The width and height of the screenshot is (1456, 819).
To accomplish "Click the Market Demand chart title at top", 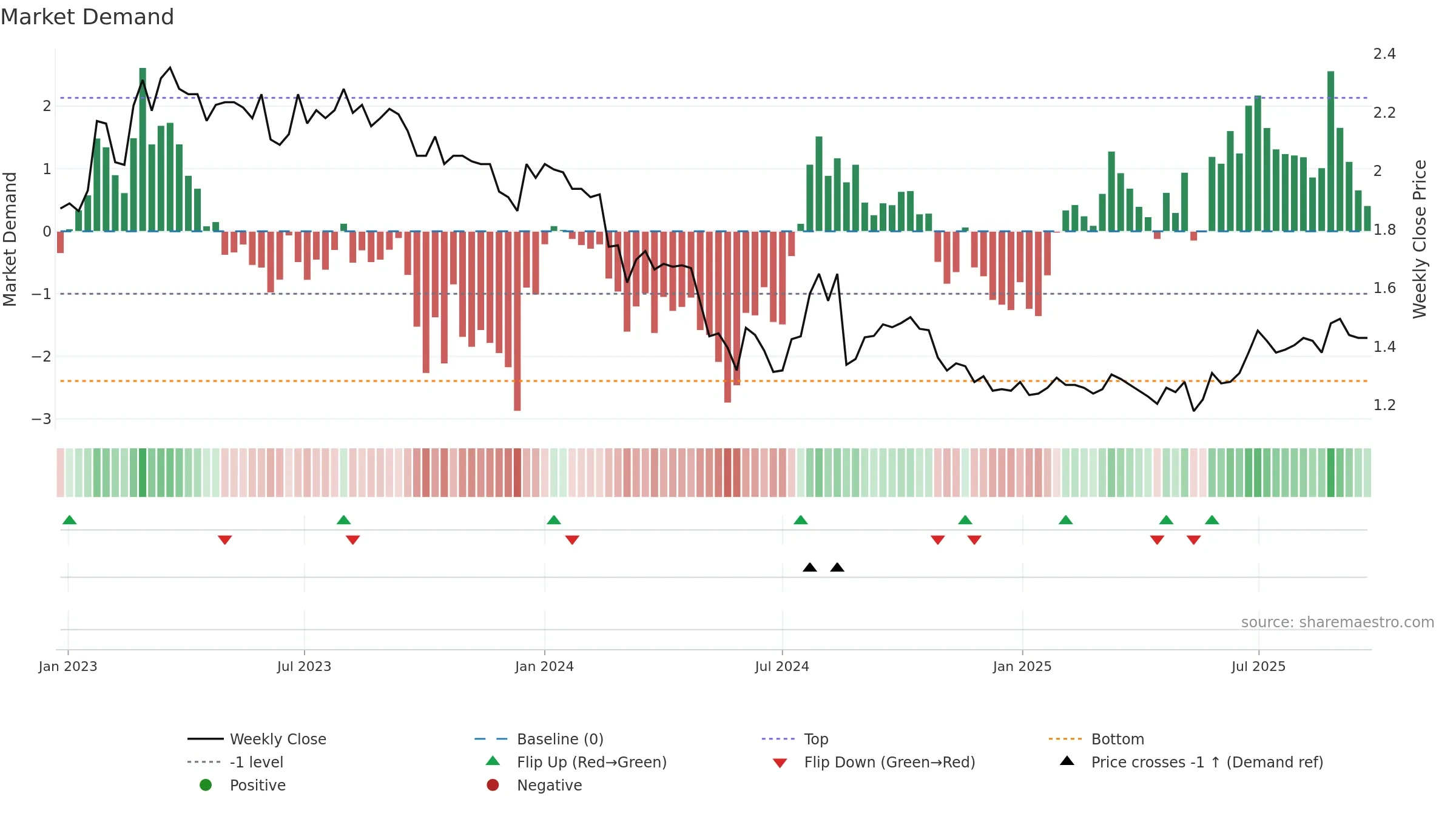I will (87, 17).
